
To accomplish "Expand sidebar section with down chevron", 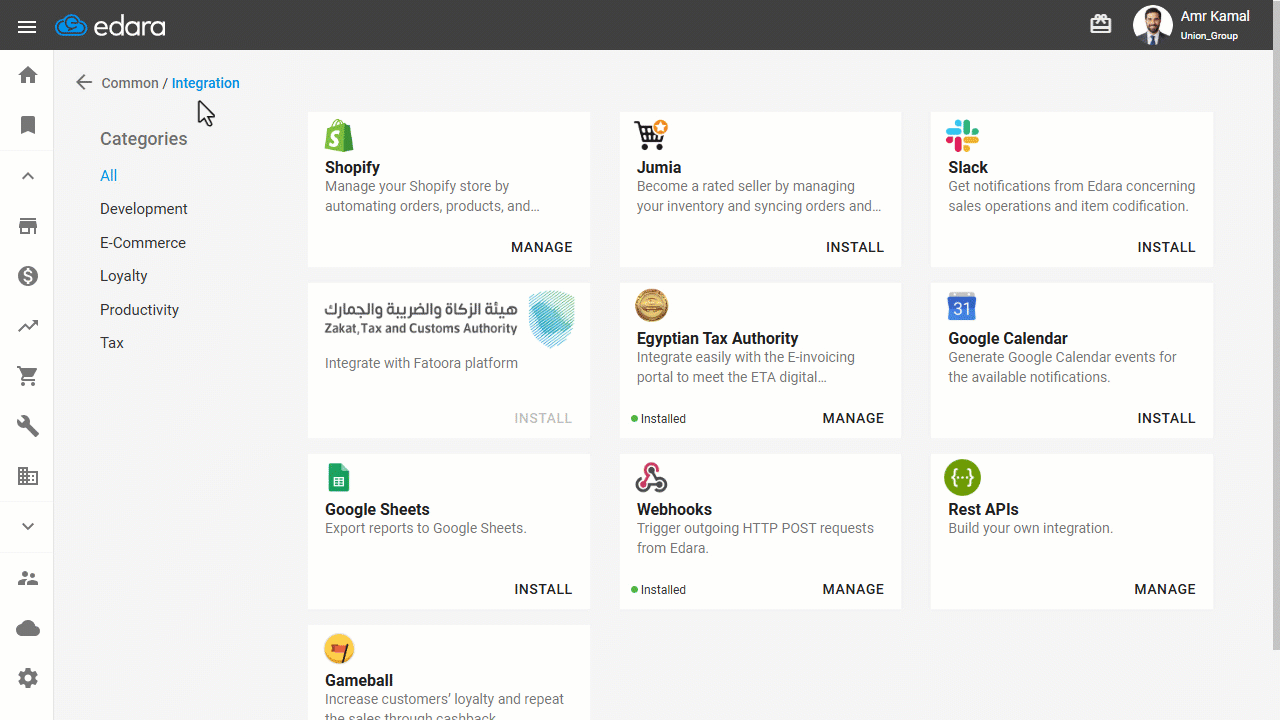I will (x=28, y=527).
